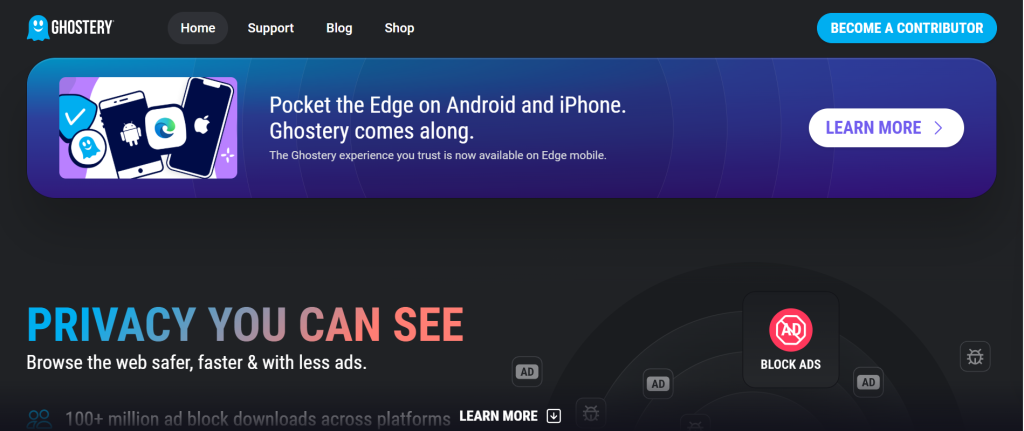
Task: Click the Apple logo on phone
Action: click(x=201, y=124)
